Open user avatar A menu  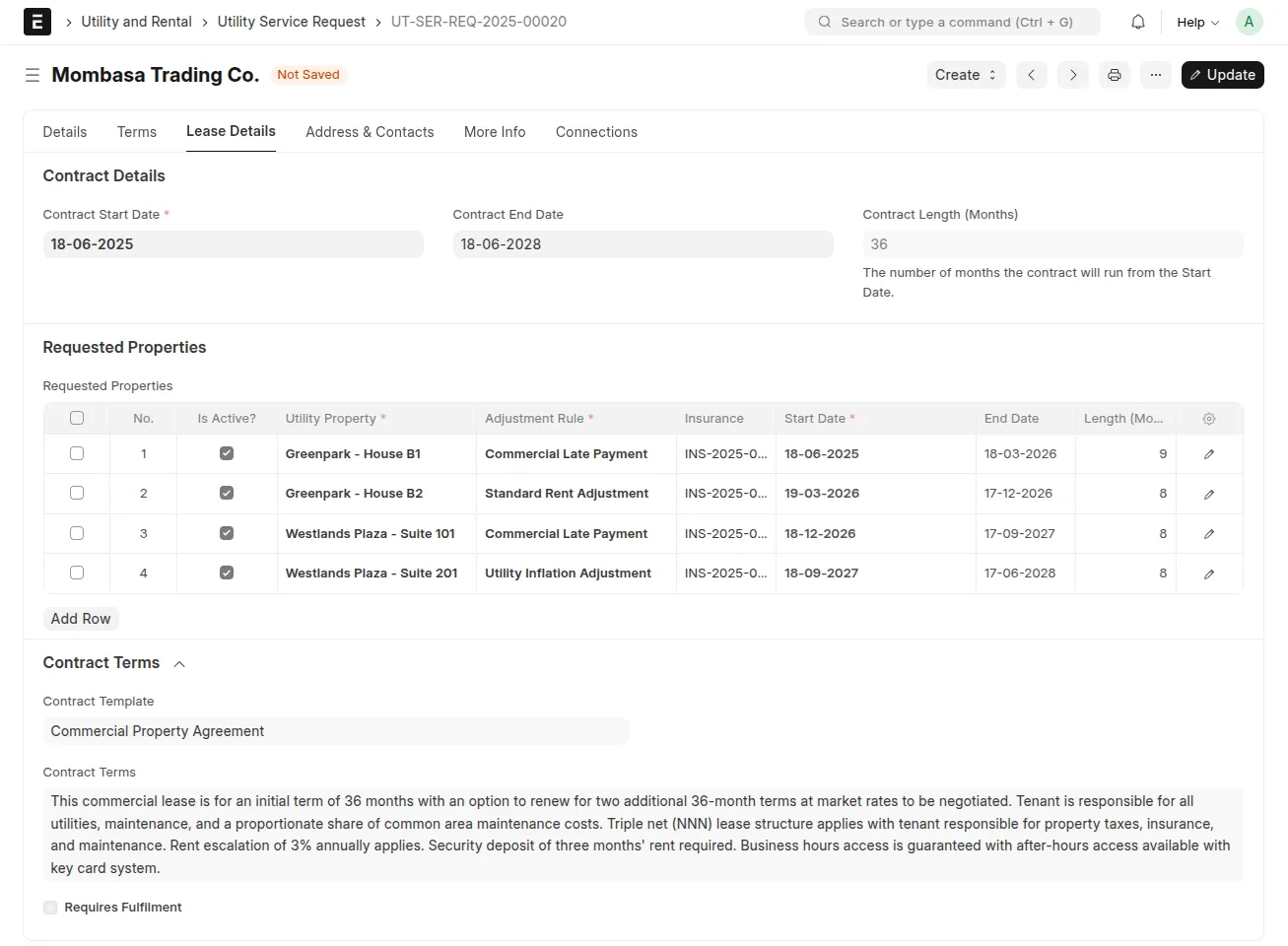click(x=1249, y=22)
